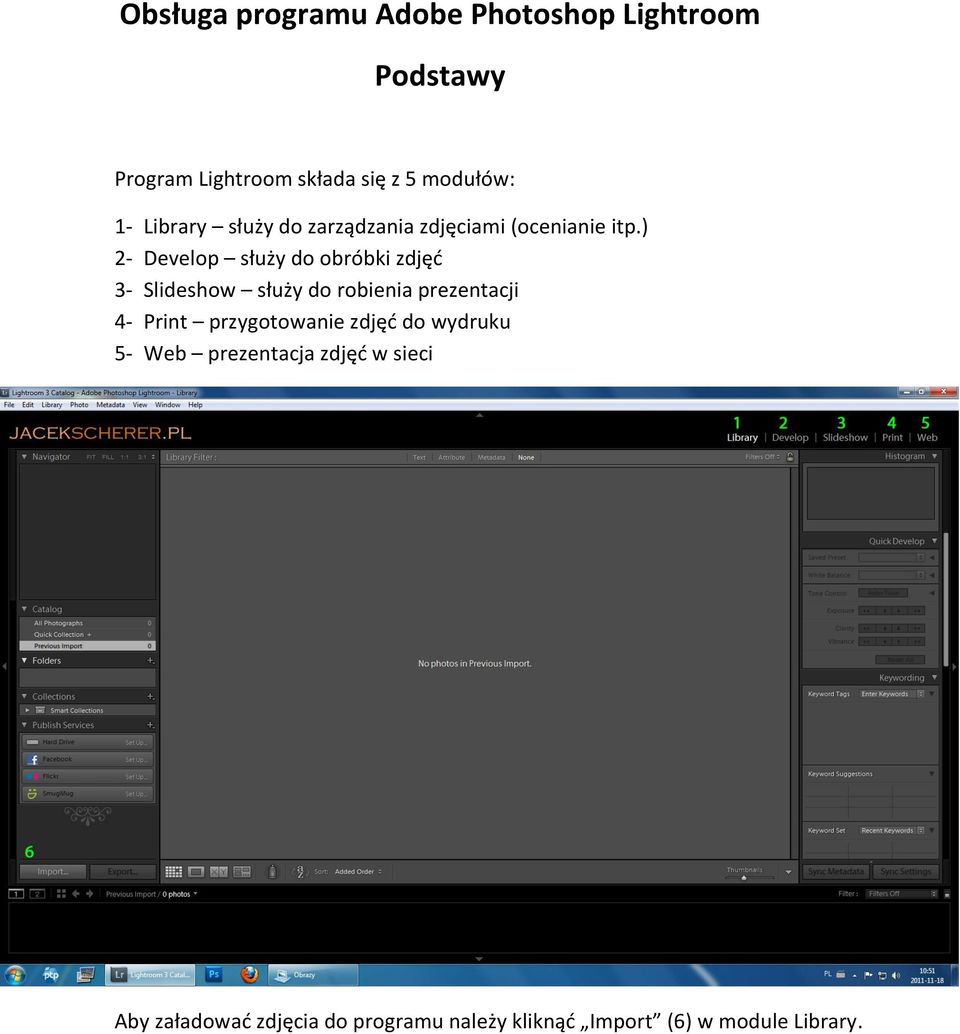Switch to Grid view icon
The width and height of the screenshot is (960, 1034).
pyautogui.click(x=173, y=872)
